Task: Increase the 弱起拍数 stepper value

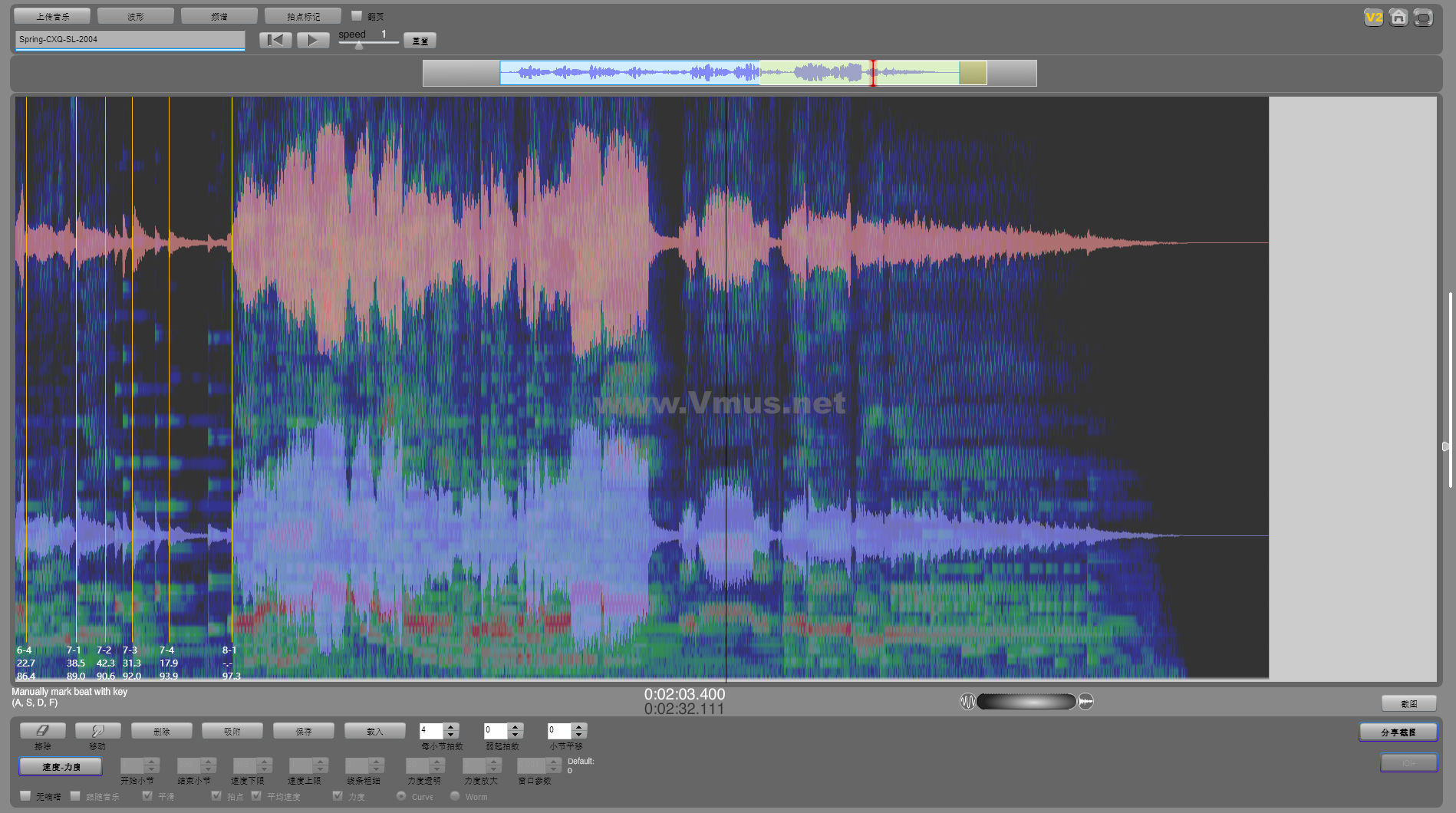Action: pyautogui.click(x=516, y=726)
